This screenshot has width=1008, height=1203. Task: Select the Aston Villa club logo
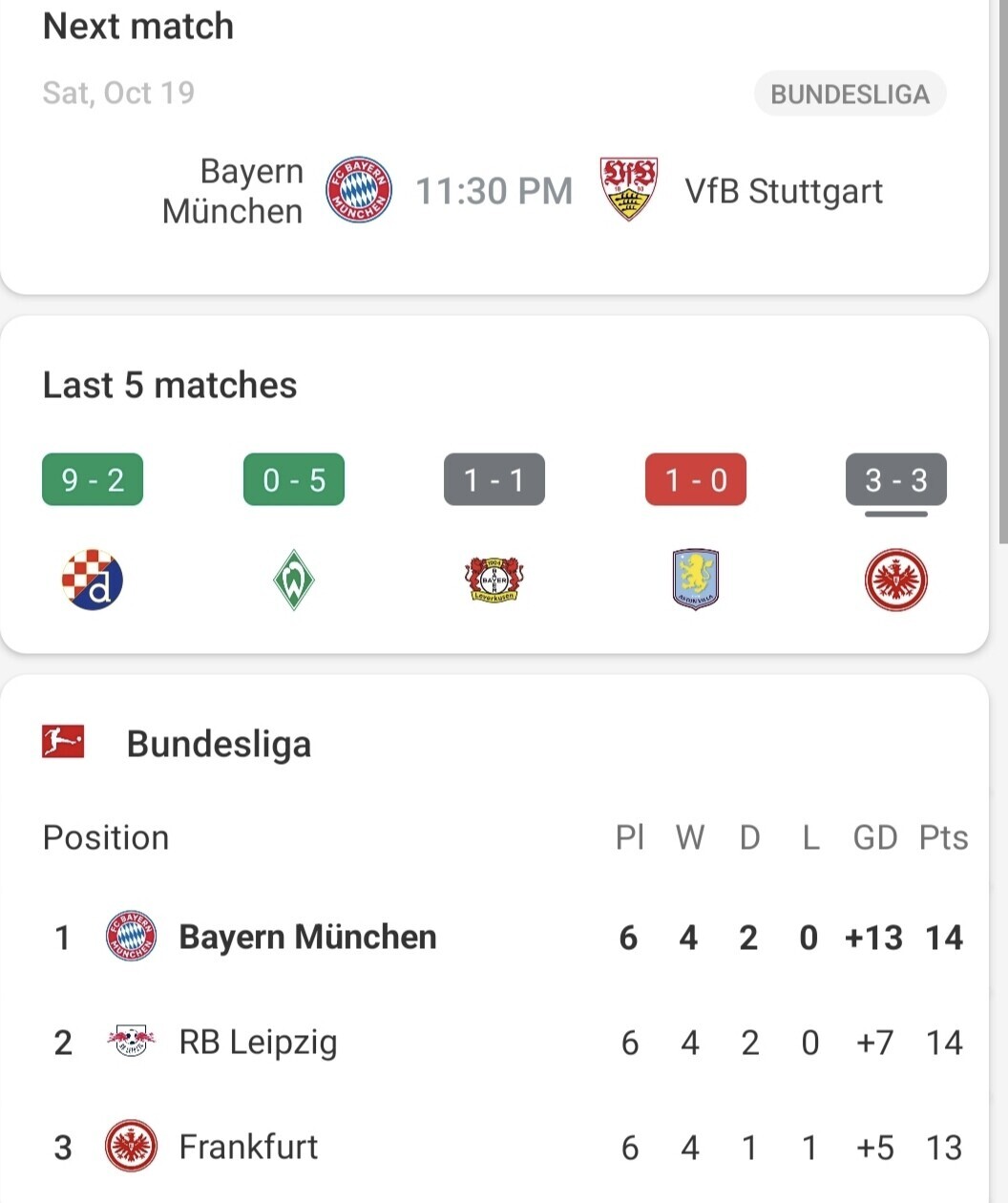695,579
